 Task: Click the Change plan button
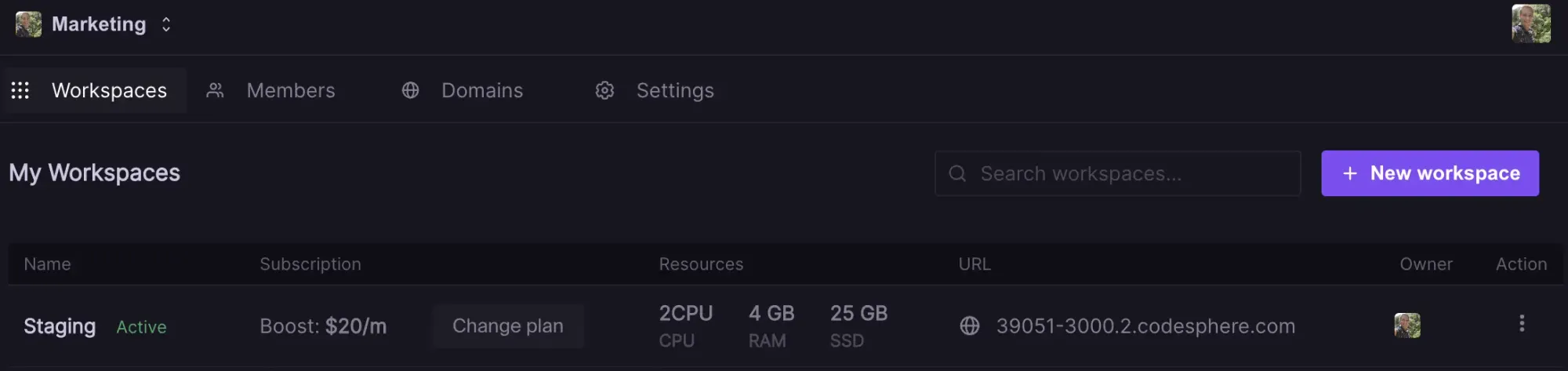tap(507, 326)
